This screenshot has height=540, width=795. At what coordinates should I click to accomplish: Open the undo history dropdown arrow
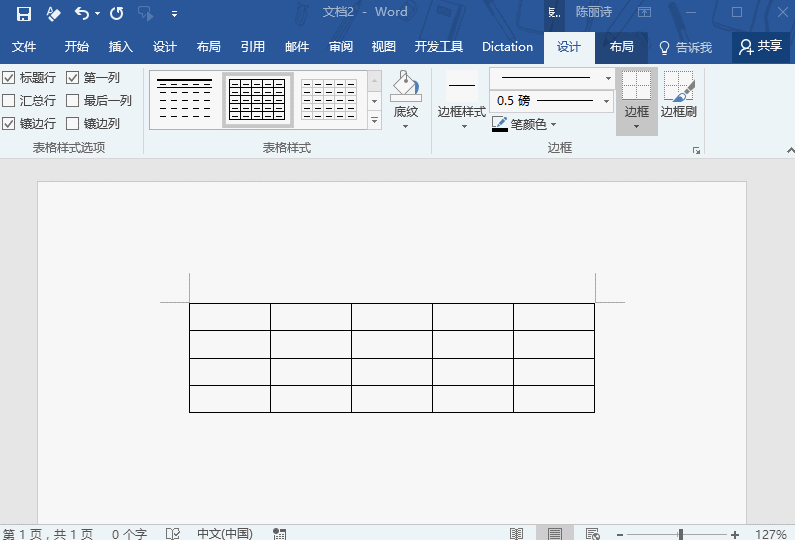pyautogui.click(x=97, y=14)
